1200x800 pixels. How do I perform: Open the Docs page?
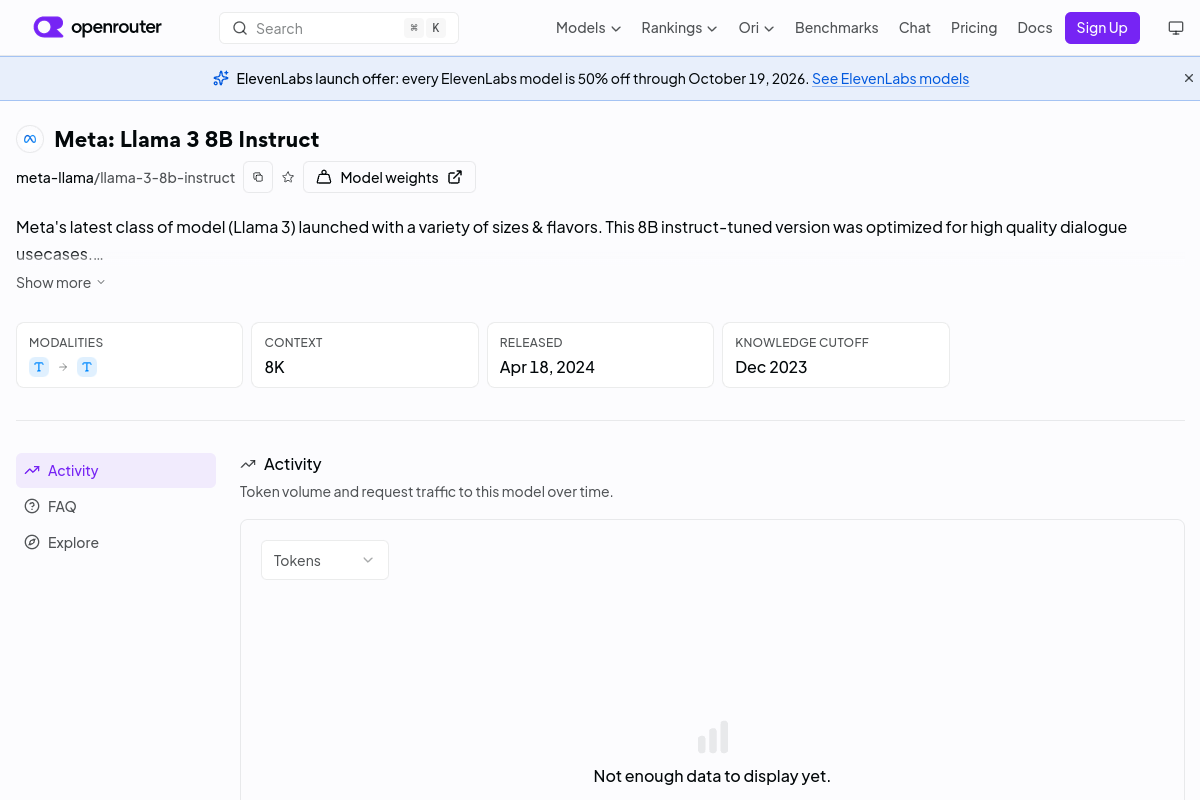(x=1034, y=28)
